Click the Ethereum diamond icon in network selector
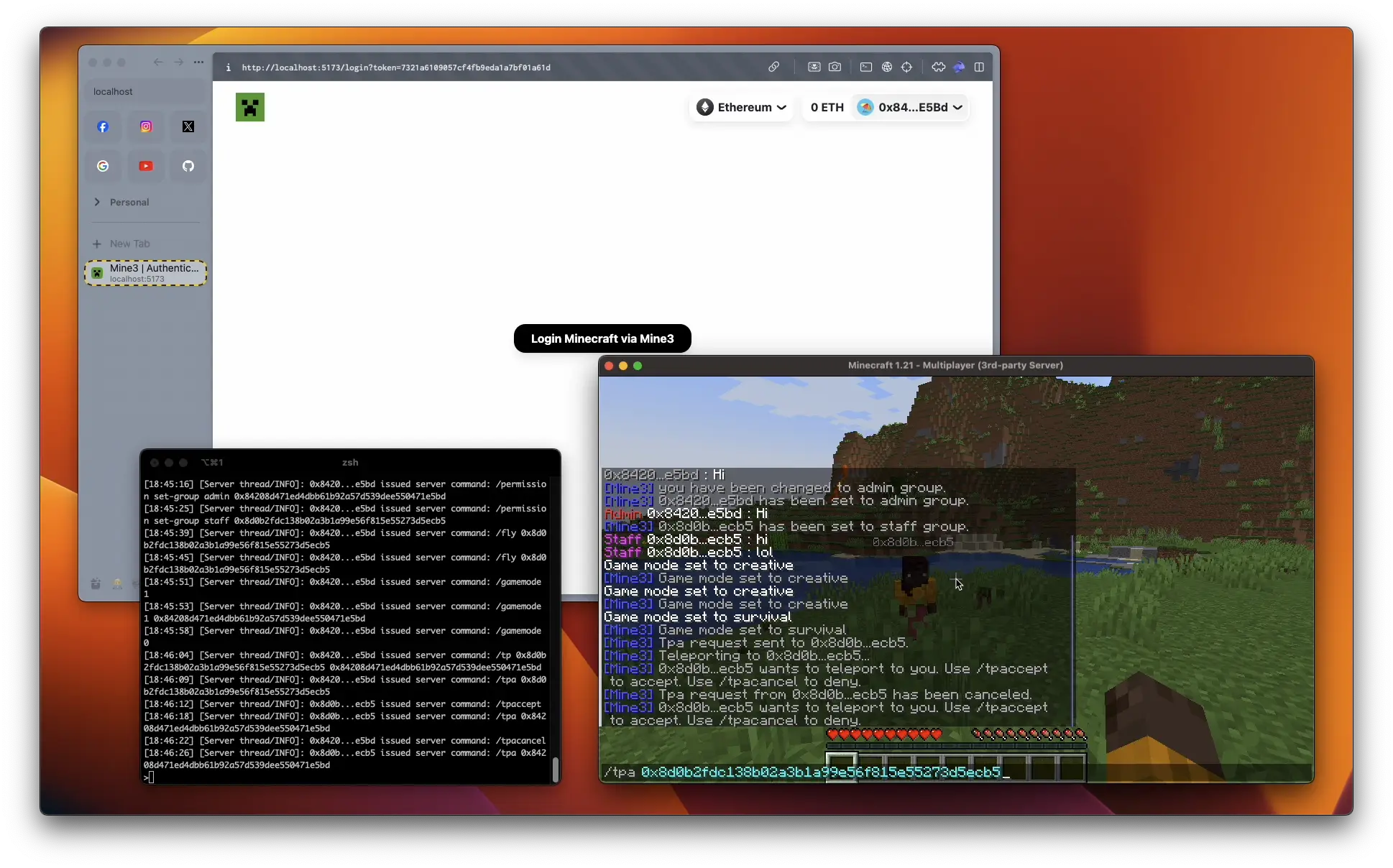1393x868 pixels. [x=705, y=107]
